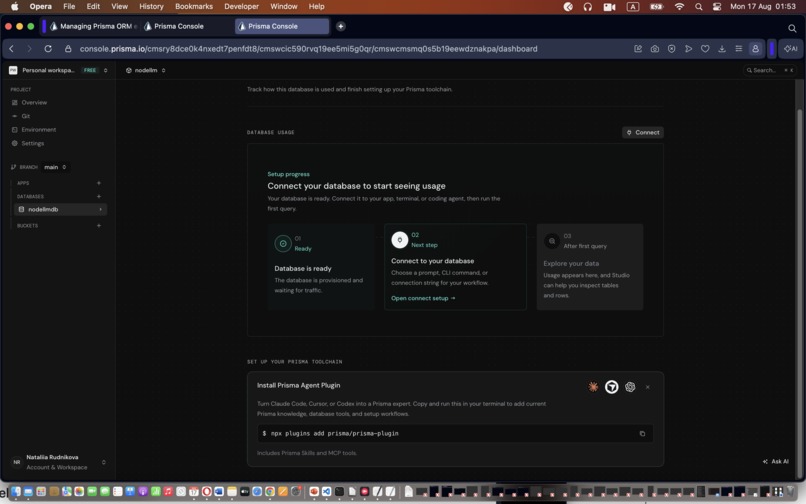The image size is (806, 504).
Task: Open the Opera edit page icon
Action: click(x=638, y=49)
